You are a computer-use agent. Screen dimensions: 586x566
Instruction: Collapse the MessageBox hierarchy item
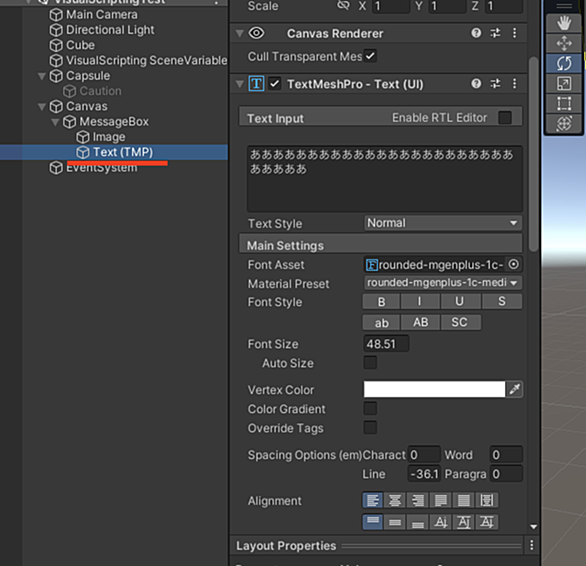(x=55, y=122)
